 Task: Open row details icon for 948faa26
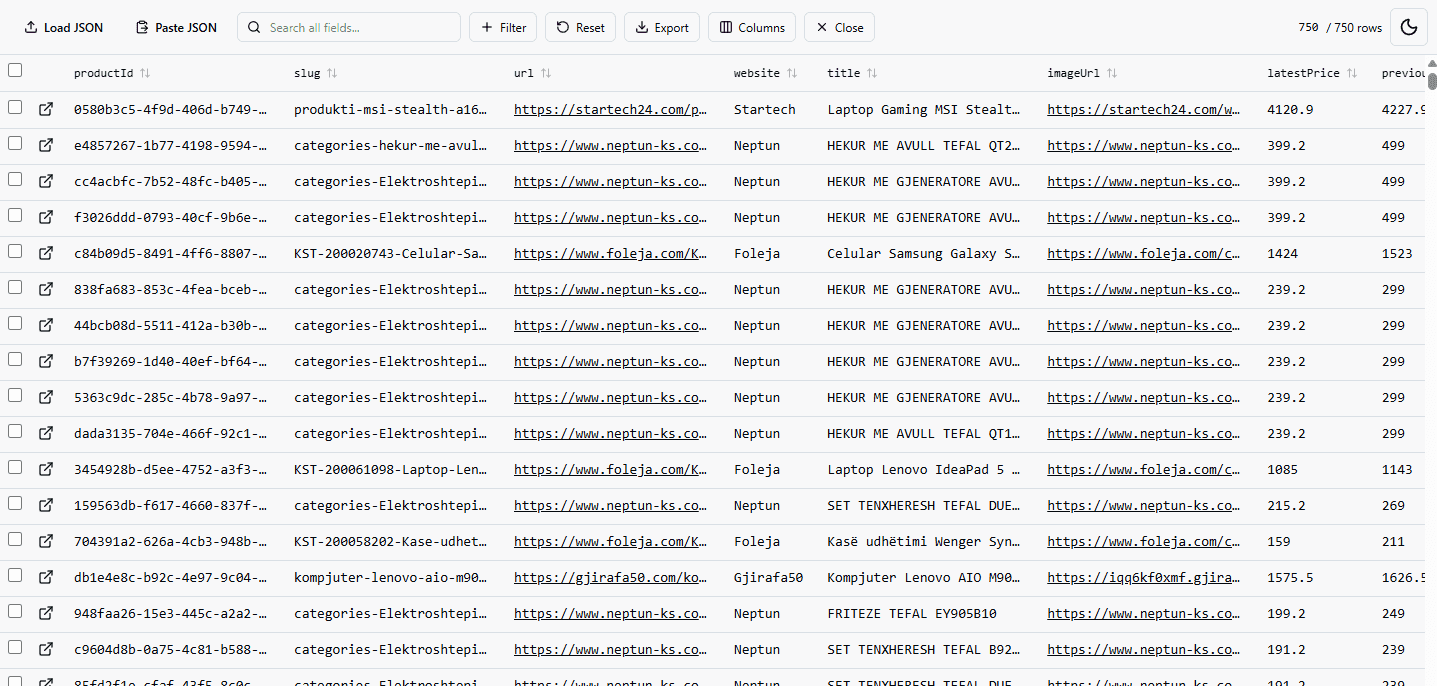[x=46, y=613]
